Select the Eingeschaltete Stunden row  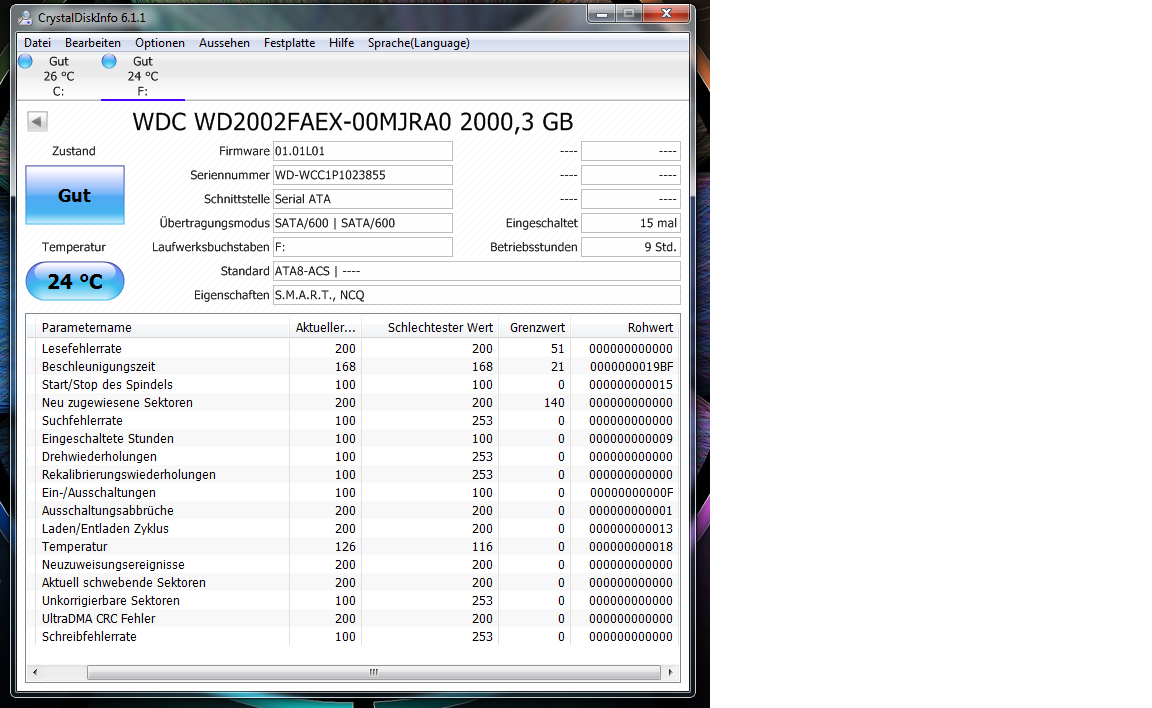(x=353, y=438)
